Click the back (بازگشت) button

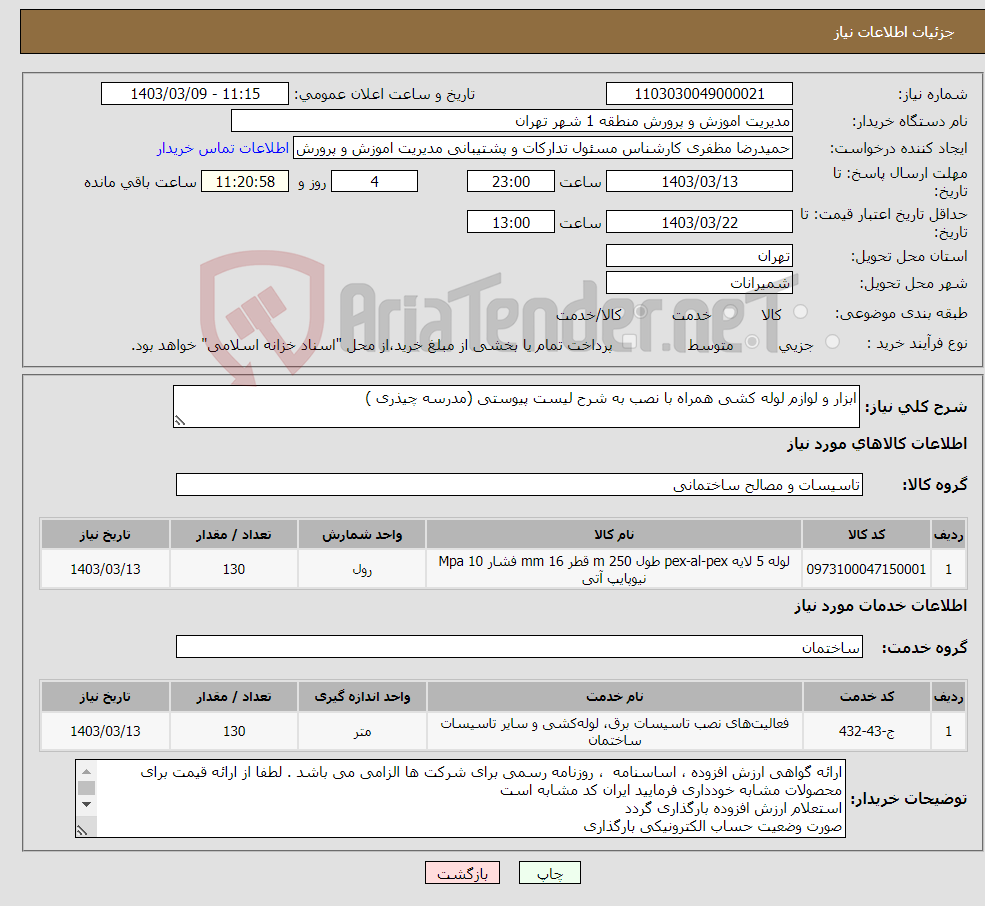pos(462,873)
